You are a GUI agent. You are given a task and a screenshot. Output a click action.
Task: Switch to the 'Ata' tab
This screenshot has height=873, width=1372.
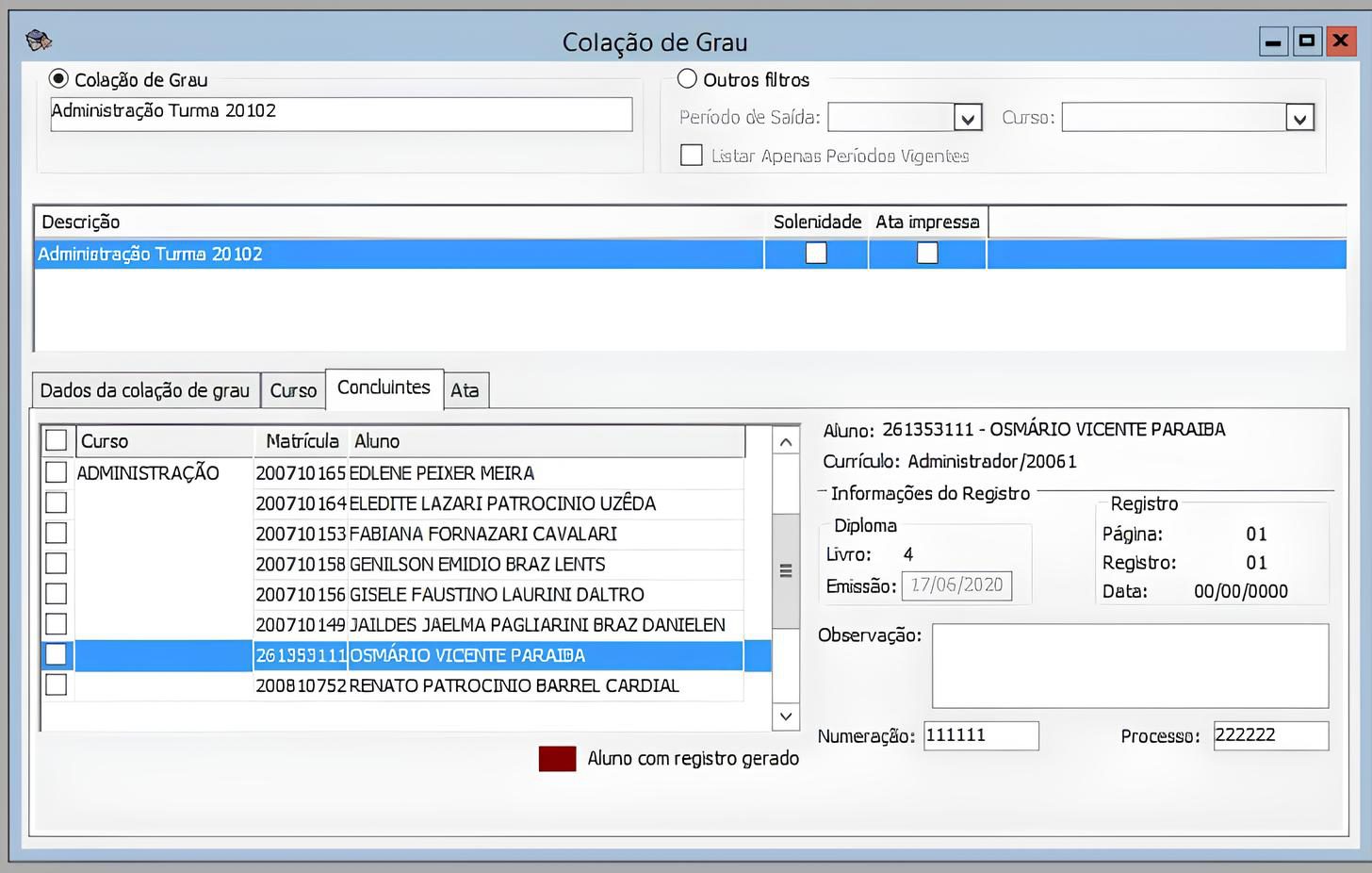tap(465, 389)
